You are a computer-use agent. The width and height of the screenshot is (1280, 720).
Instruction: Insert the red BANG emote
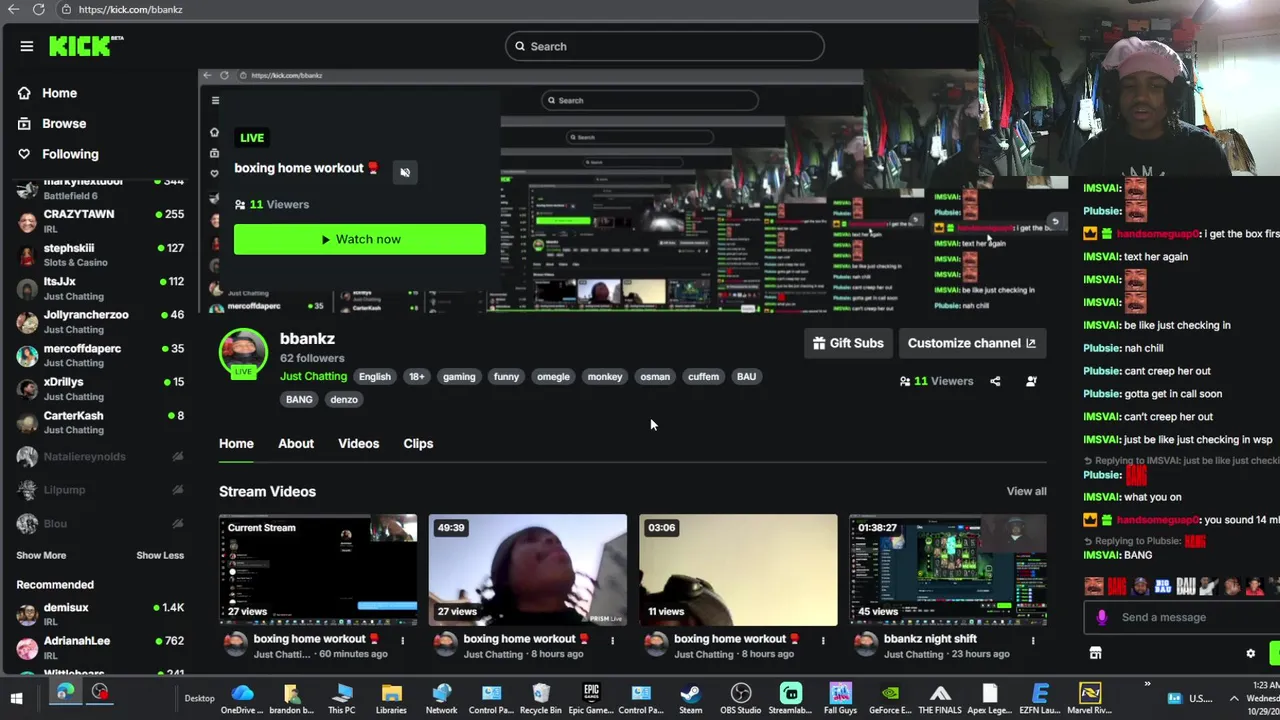coord(1116,587)
